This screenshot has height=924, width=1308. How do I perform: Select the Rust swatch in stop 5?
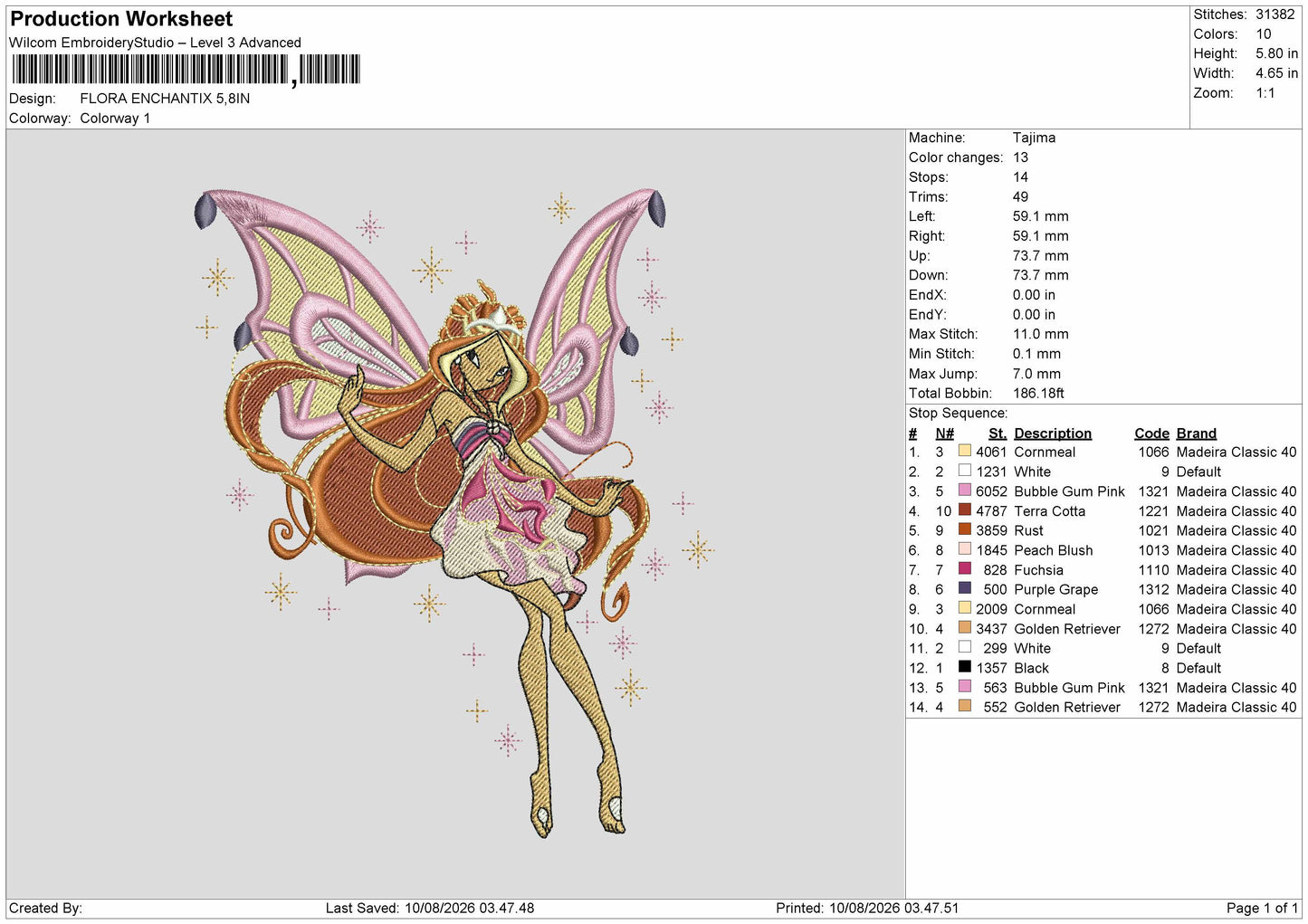click(965, 529)
